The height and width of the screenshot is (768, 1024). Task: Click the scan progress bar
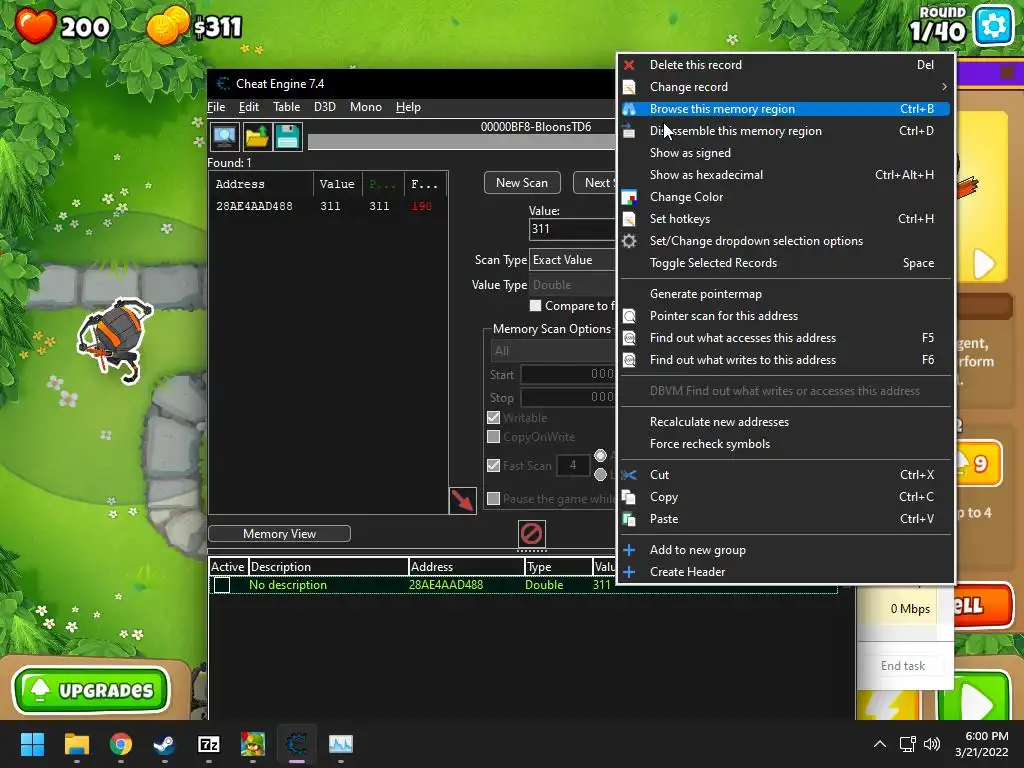pos(461,142)
